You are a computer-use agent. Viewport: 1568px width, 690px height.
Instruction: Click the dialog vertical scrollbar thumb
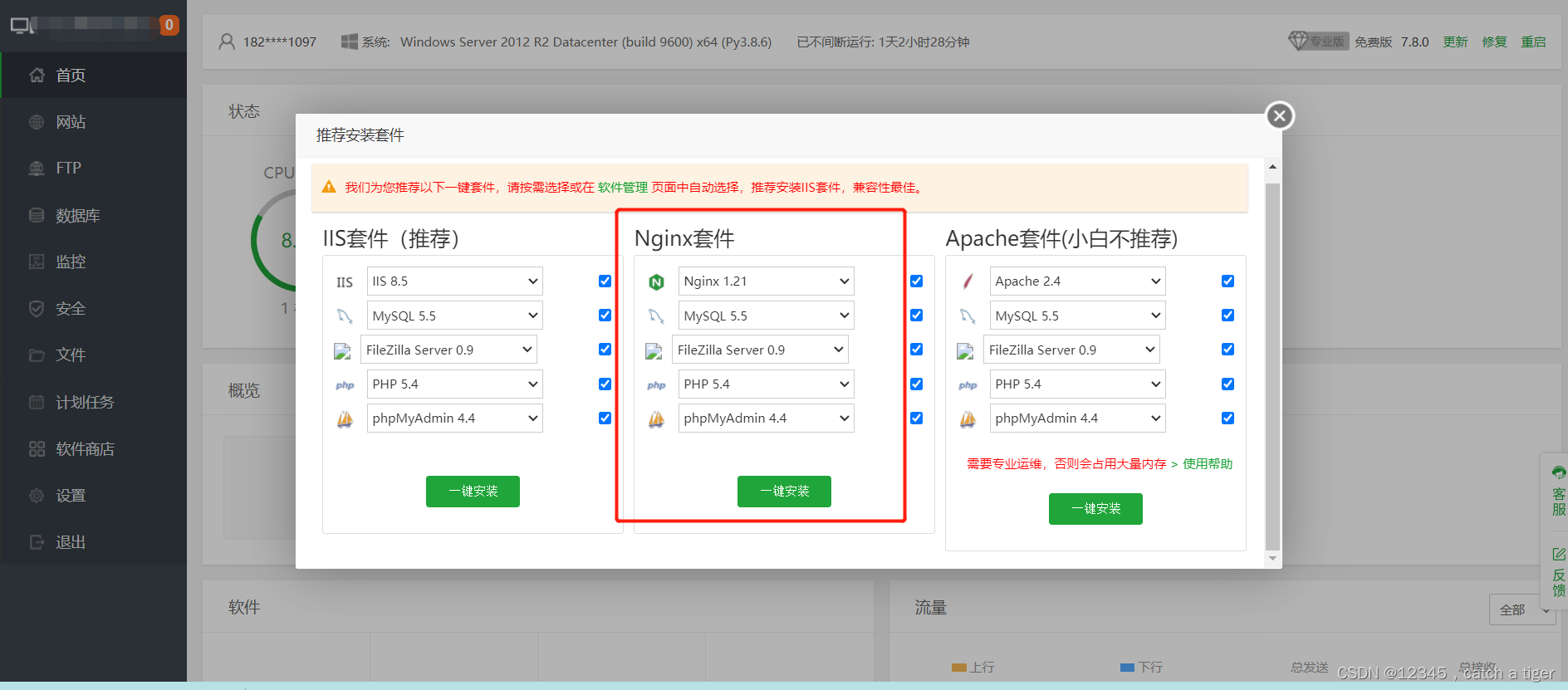point(1272,365)
